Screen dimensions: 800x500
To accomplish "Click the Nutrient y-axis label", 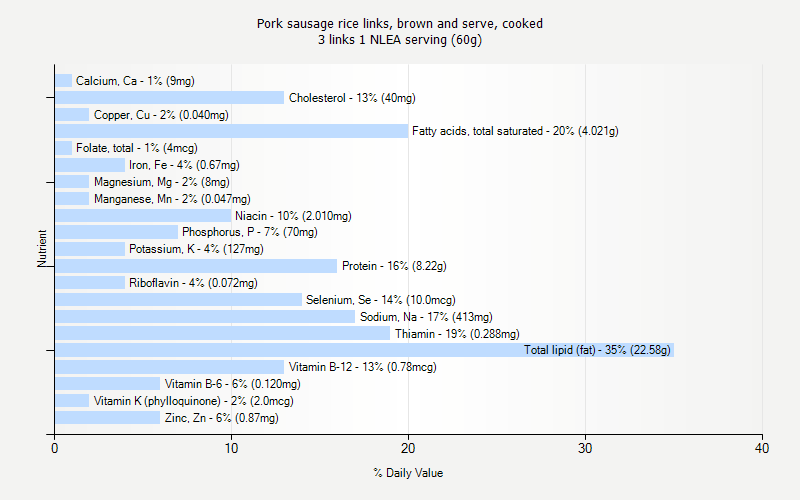I will (x=43, y=249).
